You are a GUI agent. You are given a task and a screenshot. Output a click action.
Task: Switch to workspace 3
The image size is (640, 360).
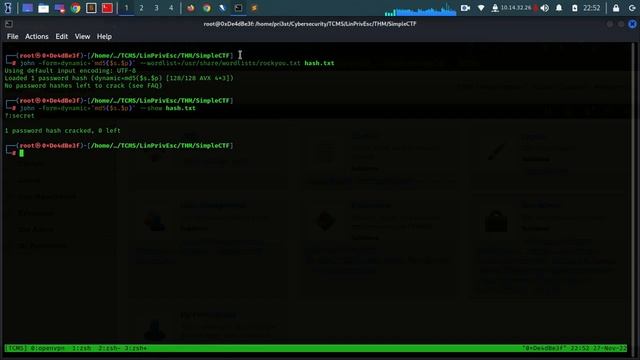(156, 8)
